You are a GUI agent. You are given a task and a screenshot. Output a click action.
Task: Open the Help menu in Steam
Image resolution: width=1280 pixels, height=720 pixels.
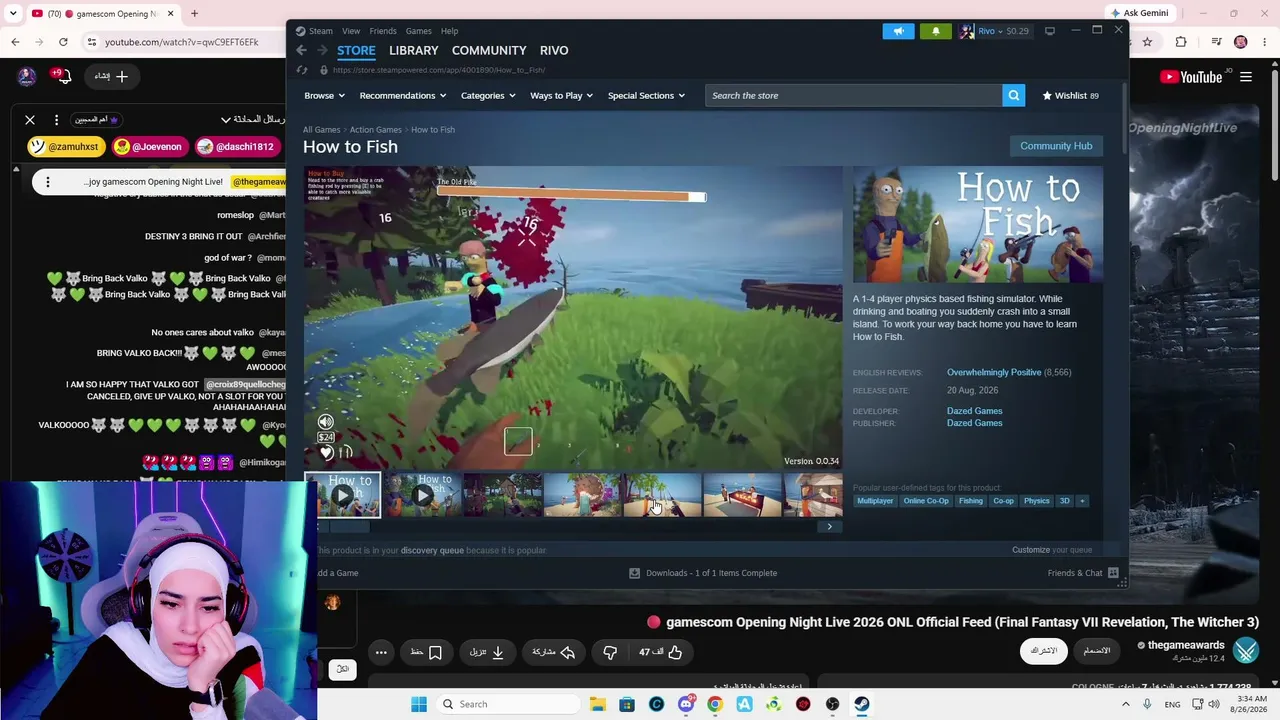pyautogui.click(x=450, y=31)
